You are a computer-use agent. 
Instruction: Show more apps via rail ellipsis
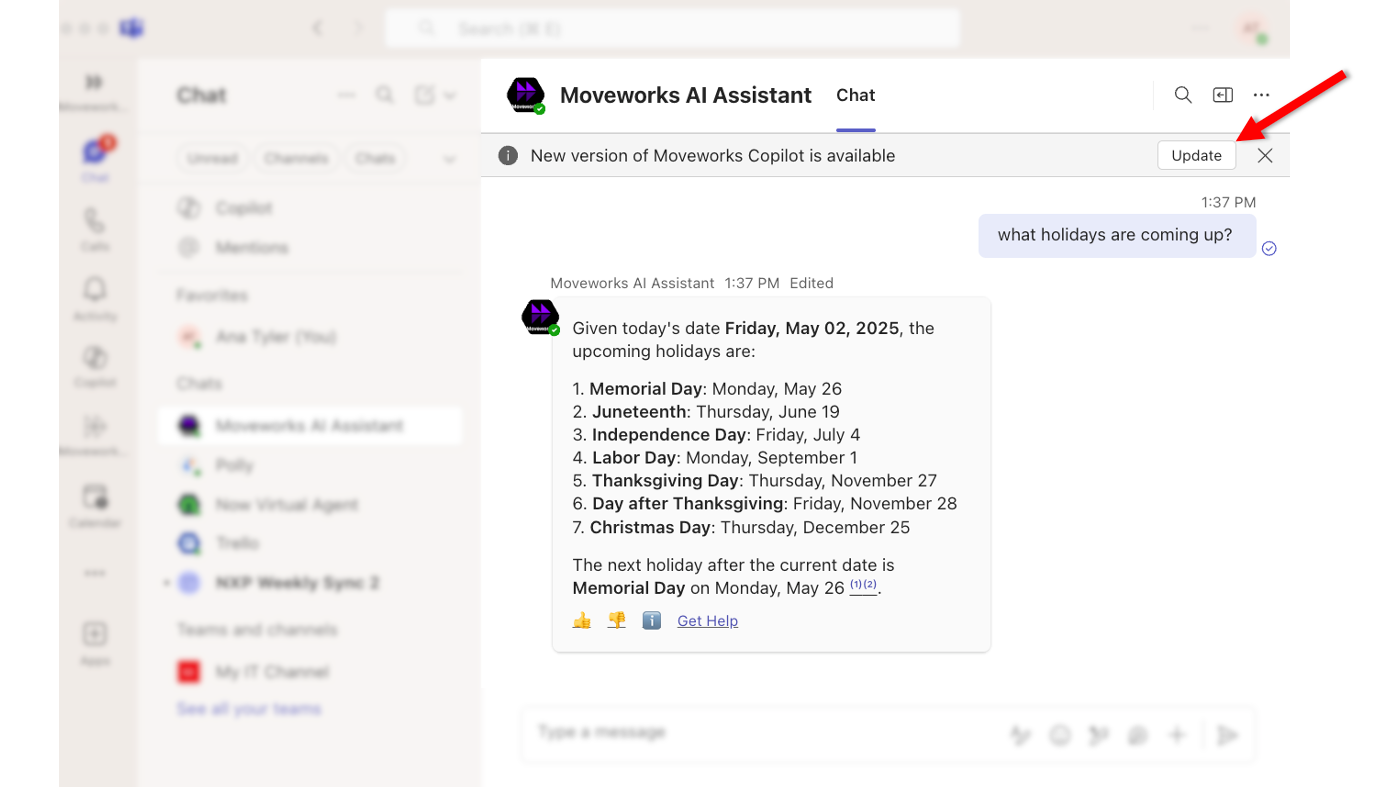pyautogui.click(x=95, y=573)
